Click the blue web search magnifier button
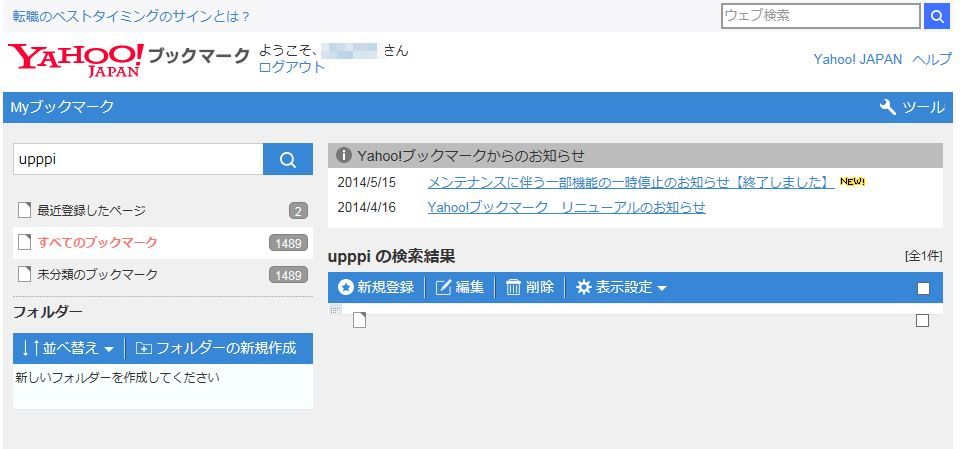The width and height of the screenshot is (965, 449). coord(937,17)
